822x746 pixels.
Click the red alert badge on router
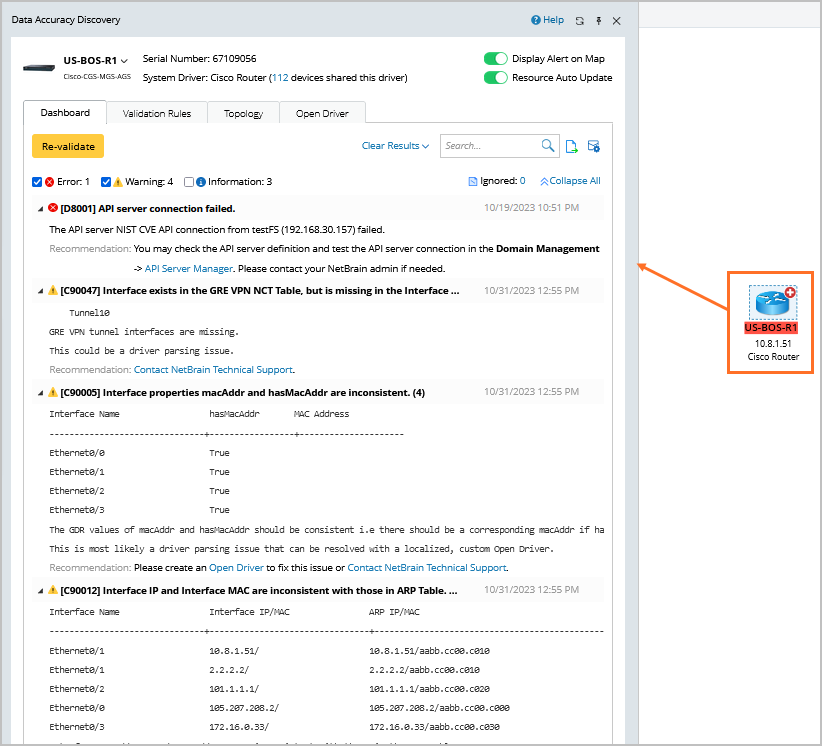tap(790, 293)
